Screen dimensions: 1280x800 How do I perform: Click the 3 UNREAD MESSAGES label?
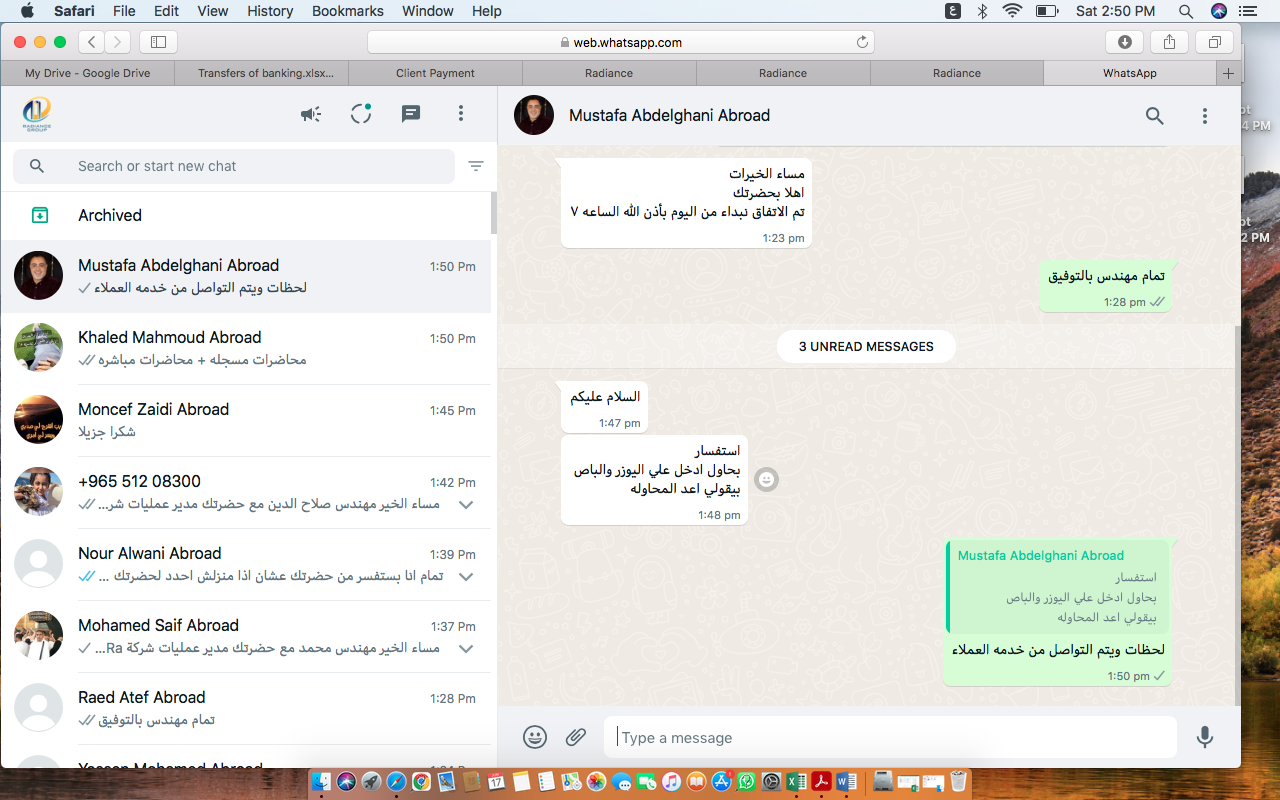[x=866, y=347]
